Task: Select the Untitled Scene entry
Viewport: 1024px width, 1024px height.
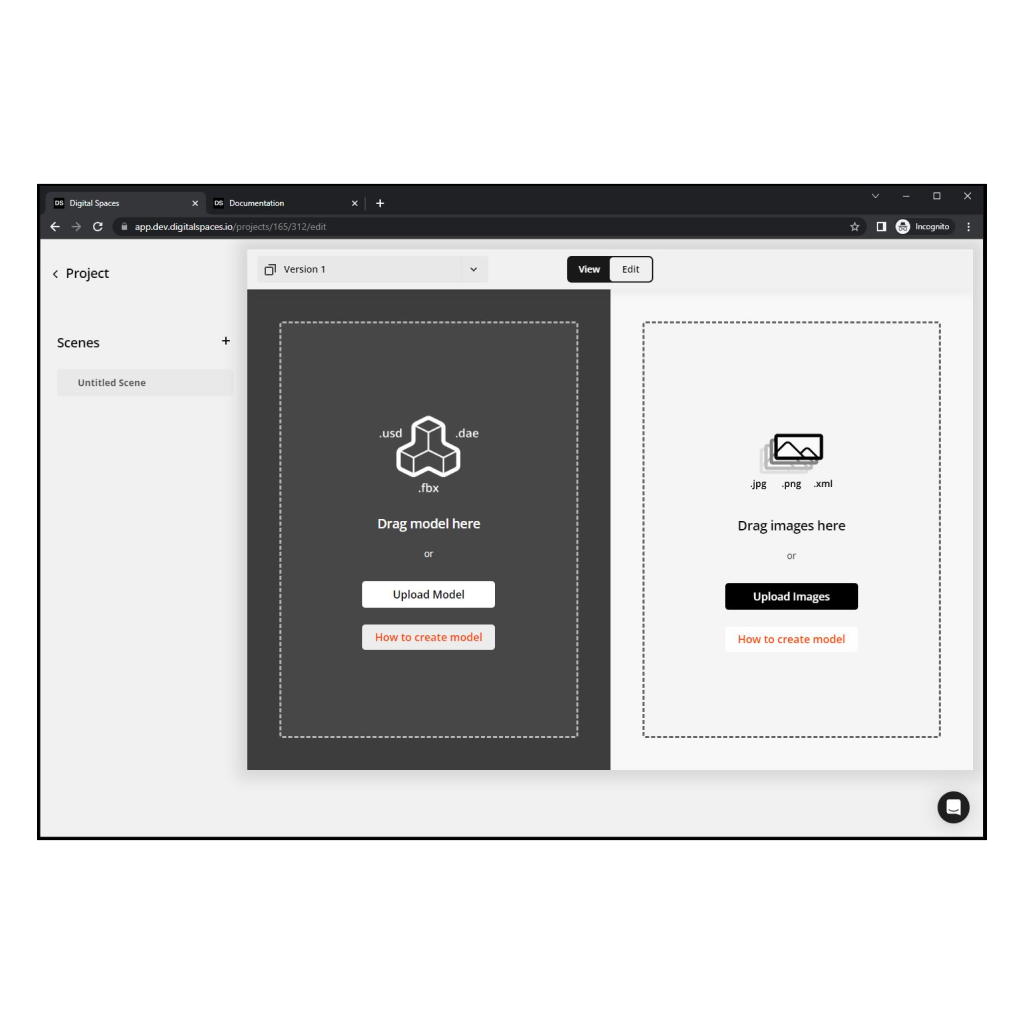Action: click(111, 382)
